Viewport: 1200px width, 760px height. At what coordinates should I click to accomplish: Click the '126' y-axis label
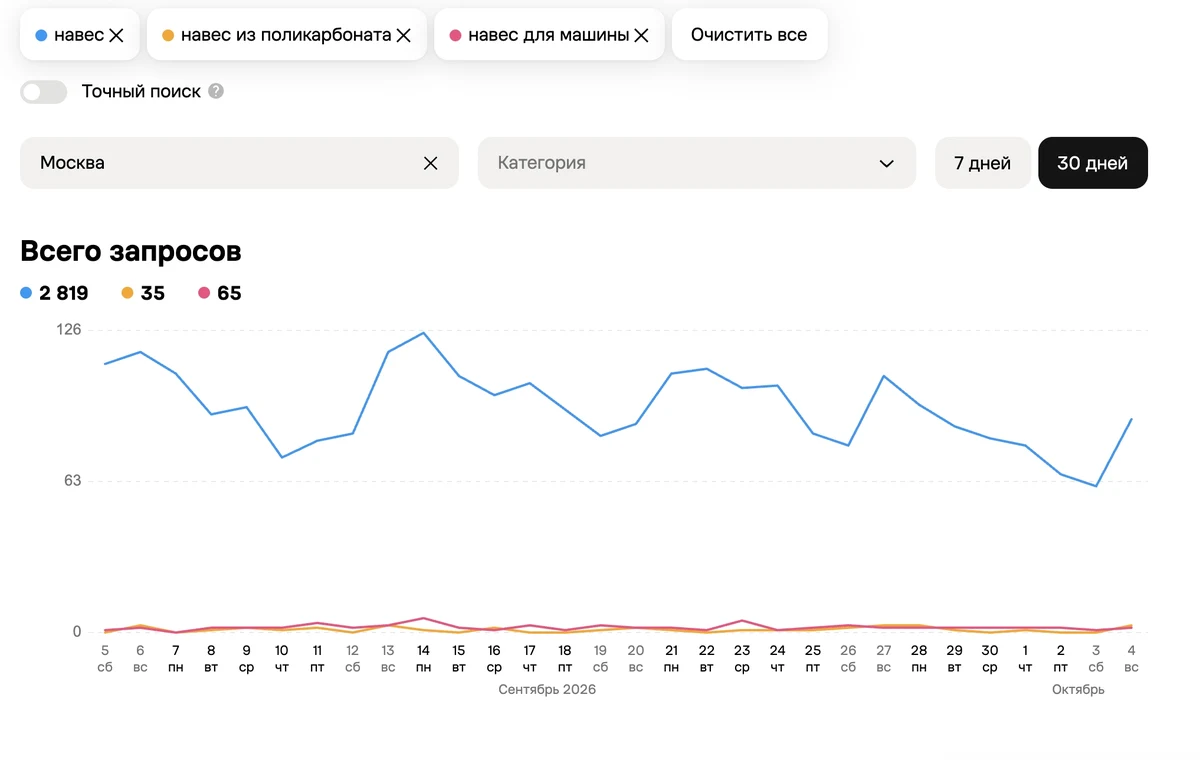(68, 329)
